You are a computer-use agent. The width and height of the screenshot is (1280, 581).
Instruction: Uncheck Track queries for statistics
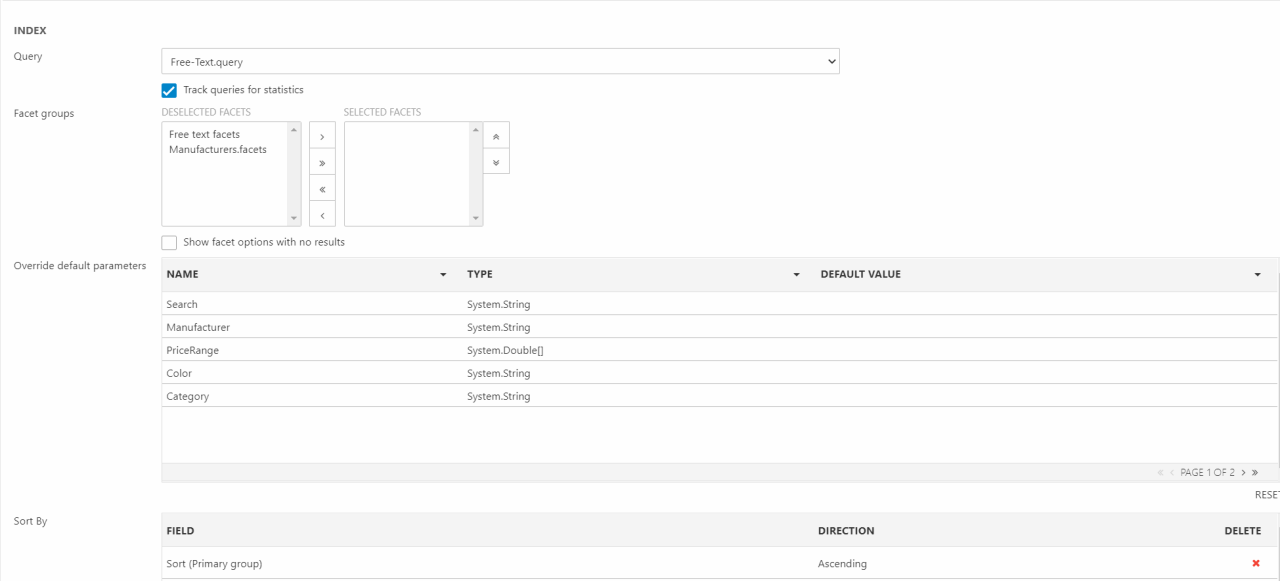tap(170, 90)
